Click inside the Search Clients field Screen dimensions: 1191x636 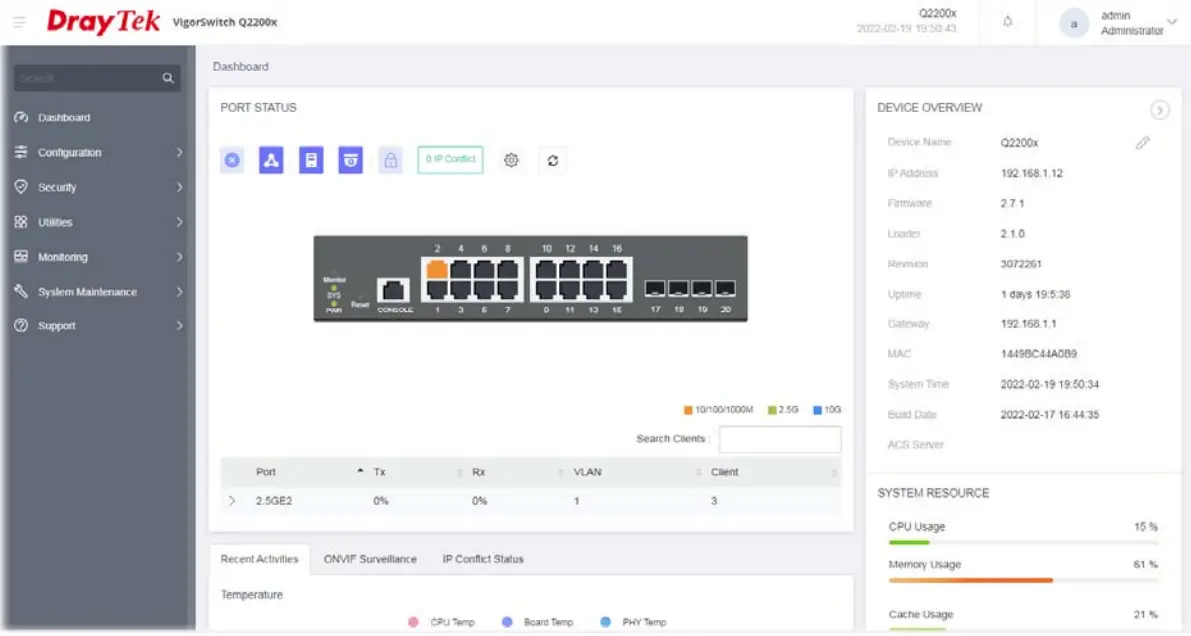click(780, 439)
